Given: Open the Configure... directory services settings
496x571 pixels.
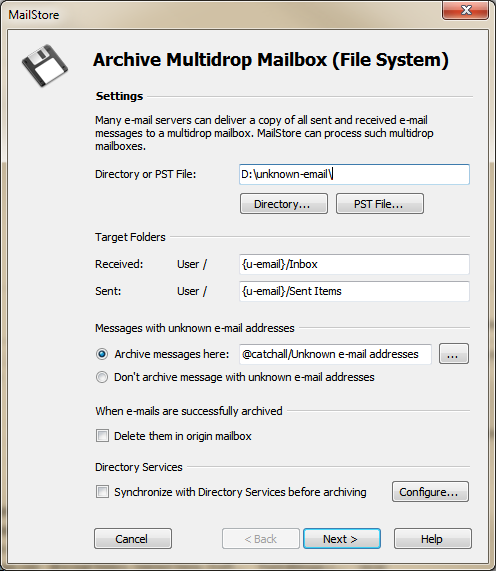Looking at the screenshot, I should pyautogui.click(x=430, y=492).
